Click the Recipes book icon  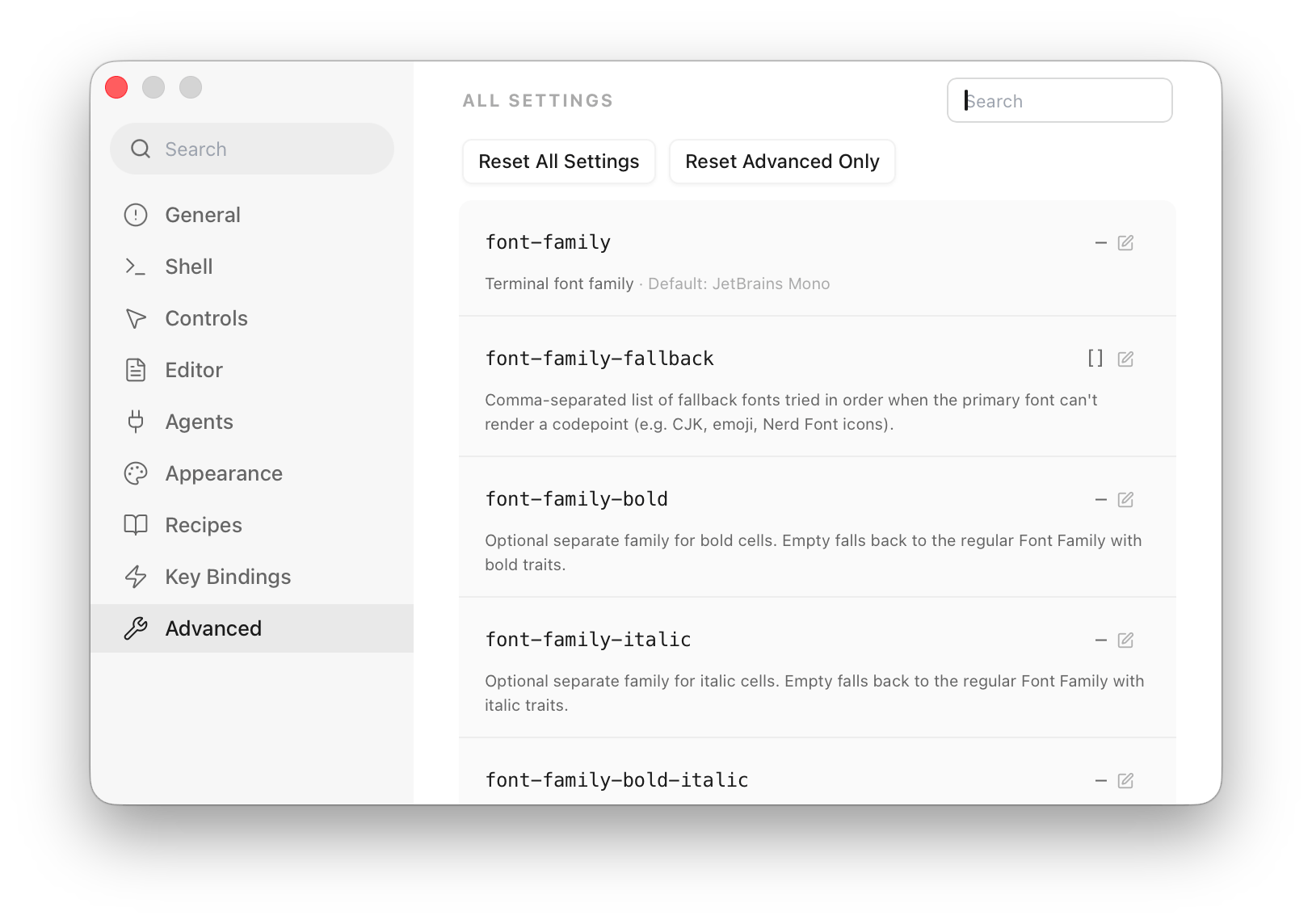[x=136, y=525]
